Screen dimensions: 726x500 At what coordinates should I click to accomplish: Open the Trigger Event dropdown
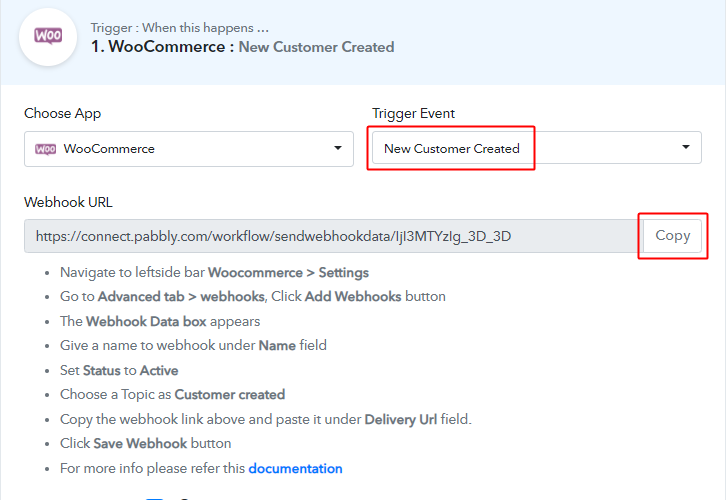pyautogui.click(x=537, y=148)
